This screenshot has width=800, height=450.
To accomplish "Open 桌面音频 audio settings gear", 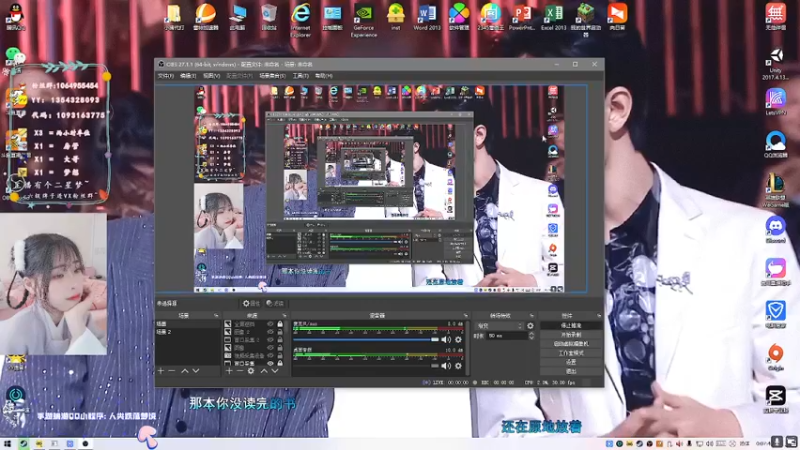I will click(458, 366).
